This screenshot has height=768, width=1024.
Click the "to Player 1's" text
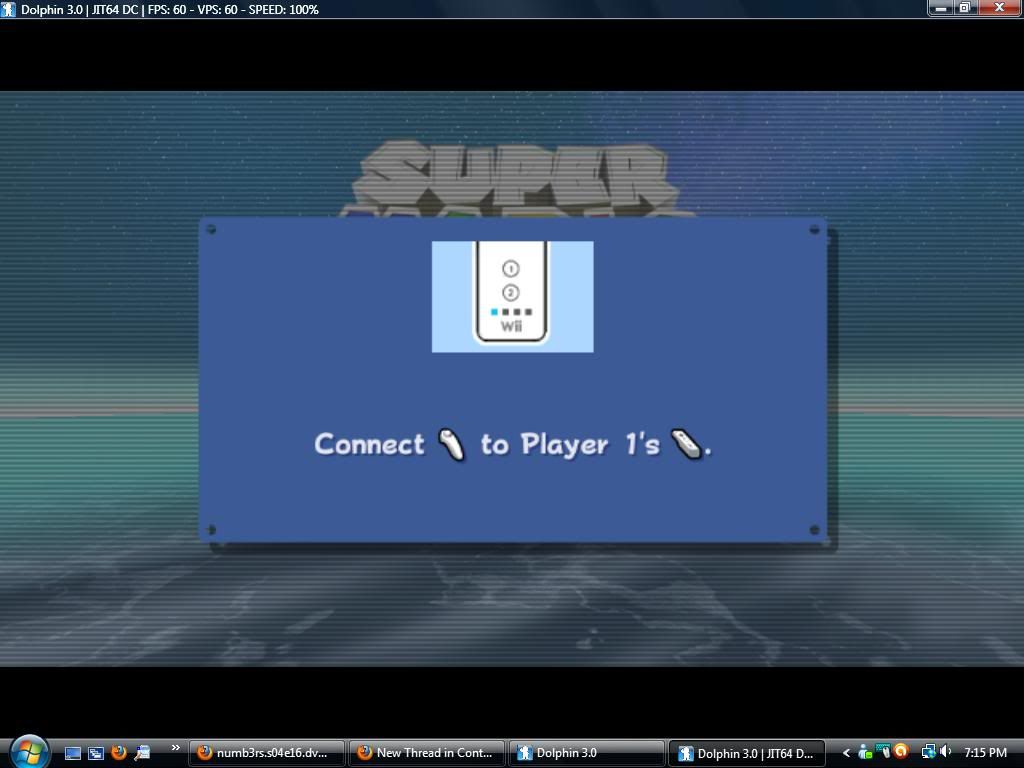click(x=570, y=445)
